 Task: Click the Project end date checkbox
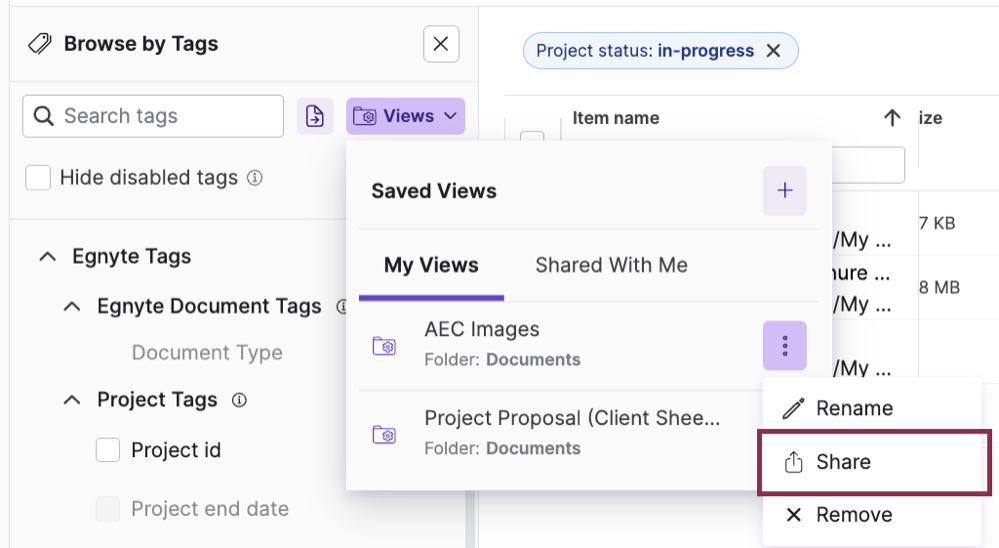[108, 509]
